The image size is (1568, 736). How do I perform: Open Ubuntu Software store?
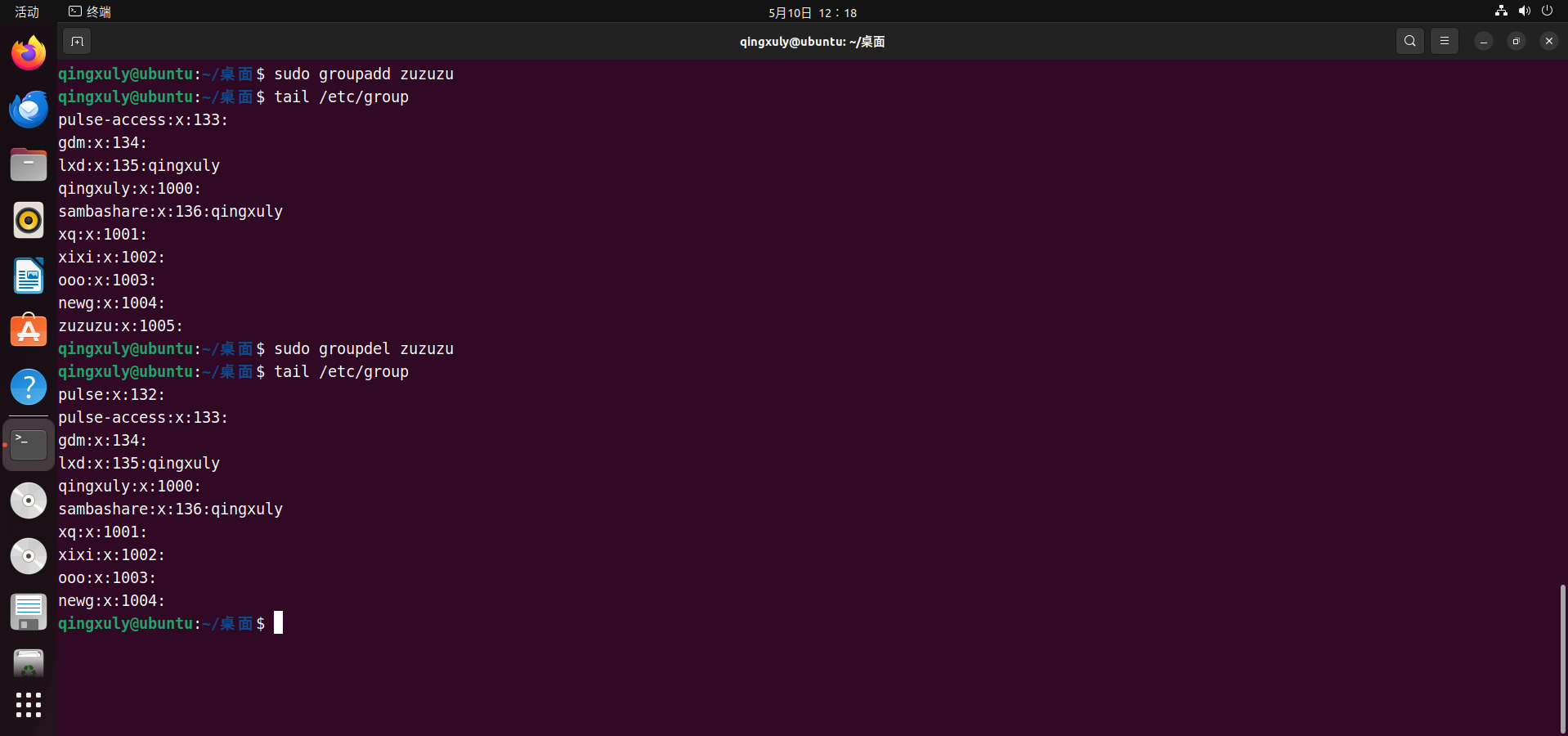coord(29,330)
